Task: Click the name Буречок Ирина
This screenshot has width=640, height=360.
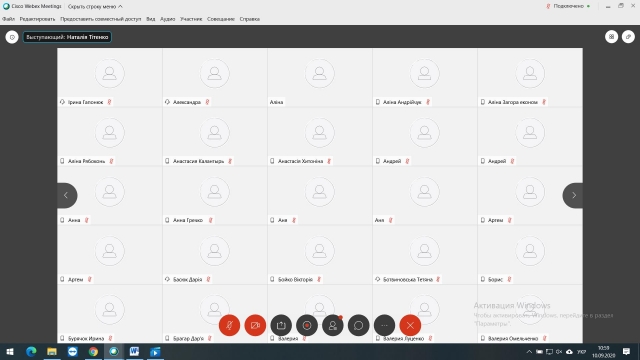Action: [86, 339]
